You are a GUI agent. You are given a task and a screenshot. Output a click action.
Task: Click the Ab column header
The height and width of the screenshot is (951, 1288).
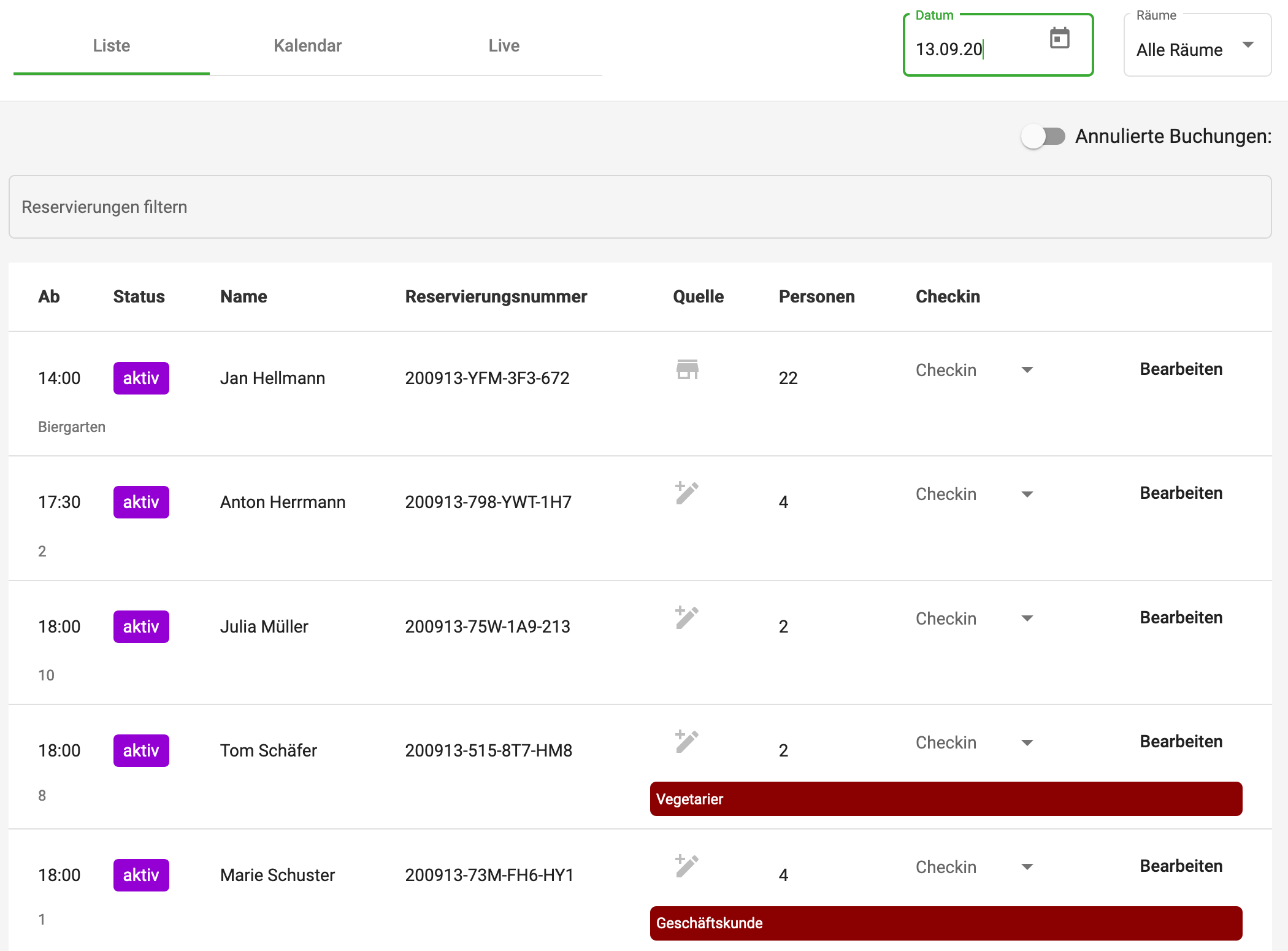click(x=49, y=296)
